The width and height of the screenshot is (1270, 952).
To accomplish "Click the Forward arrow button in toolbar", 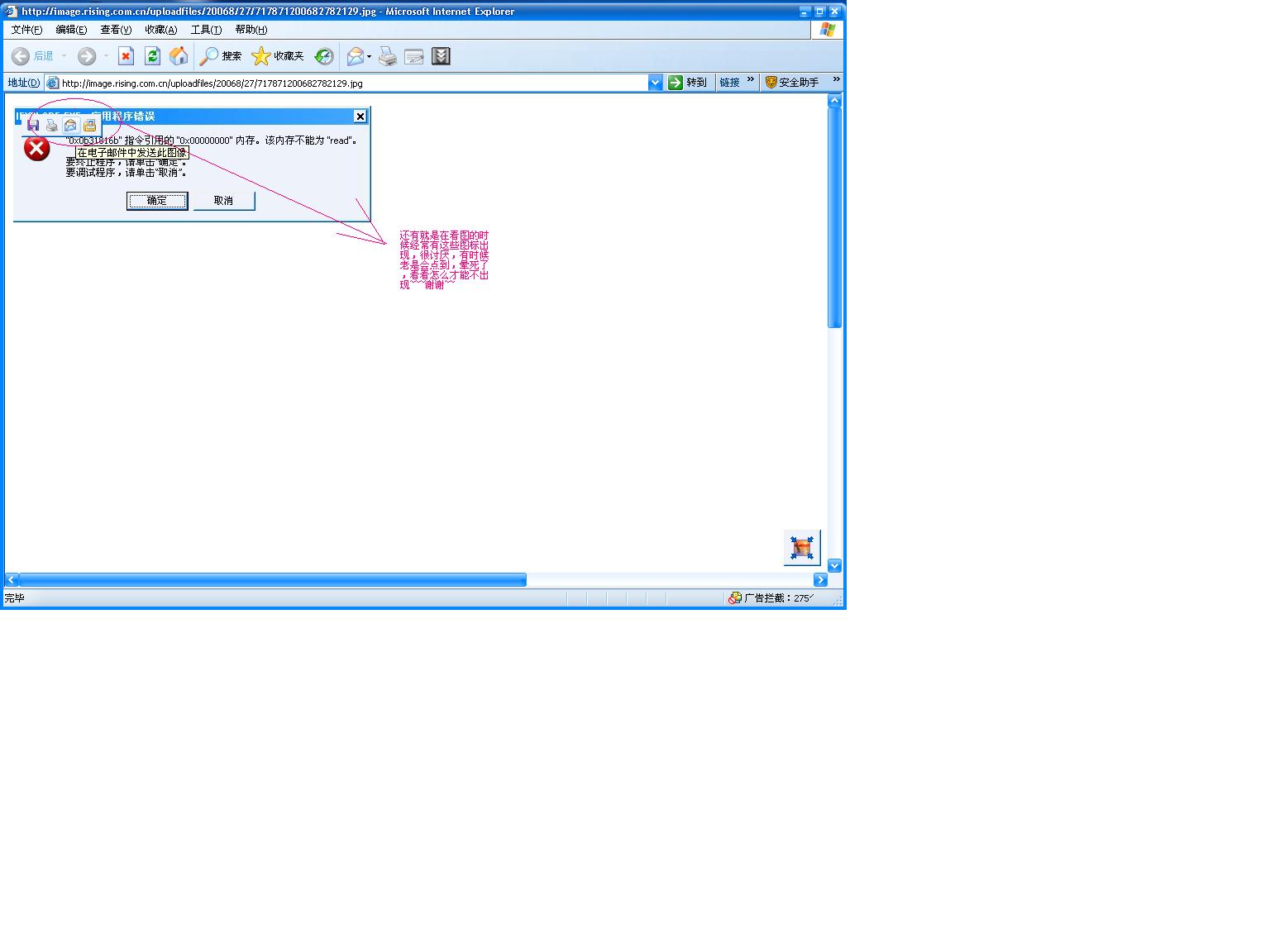I will pyautogui.click(x=87, y=56).
